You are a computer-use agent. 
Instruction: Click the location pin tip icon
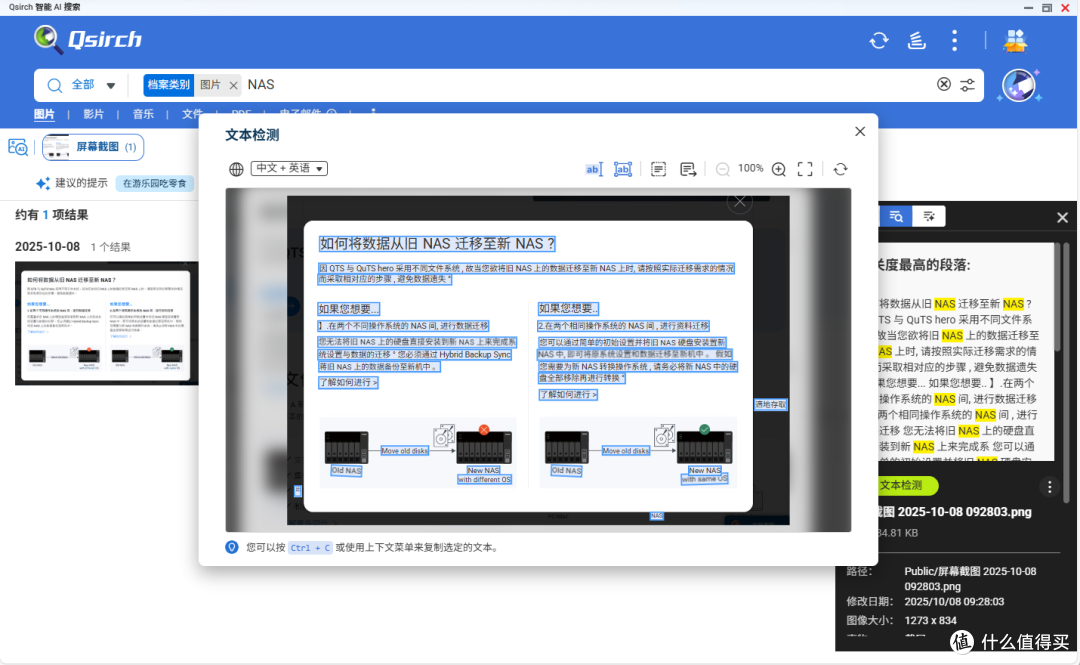(232, 547)
